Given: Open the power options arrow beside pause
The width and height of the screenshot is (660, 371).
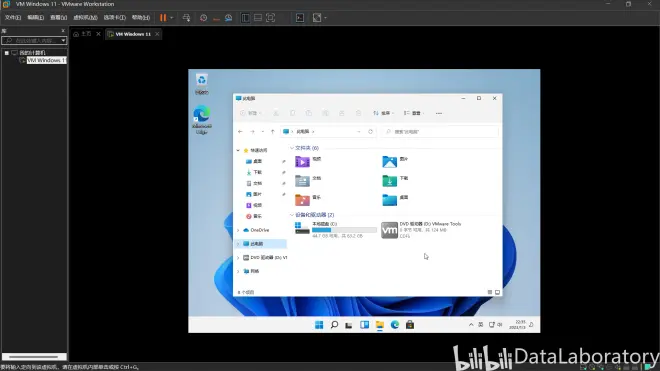Looking at the screenshot, I should point(172,18).
